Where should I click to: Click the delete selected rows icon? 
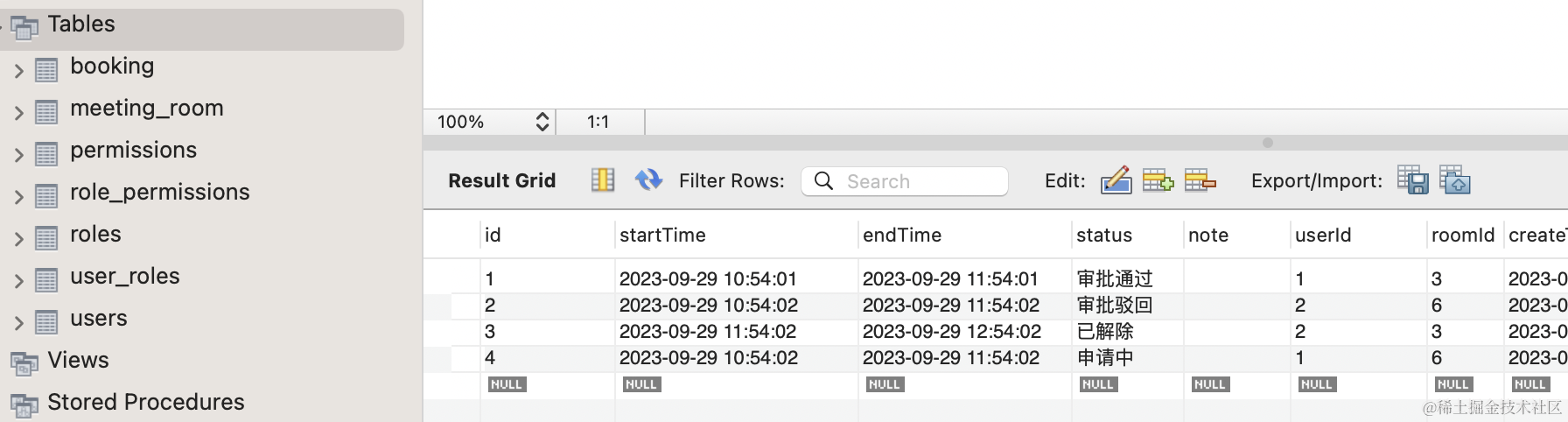click(x=1200, y=180)
